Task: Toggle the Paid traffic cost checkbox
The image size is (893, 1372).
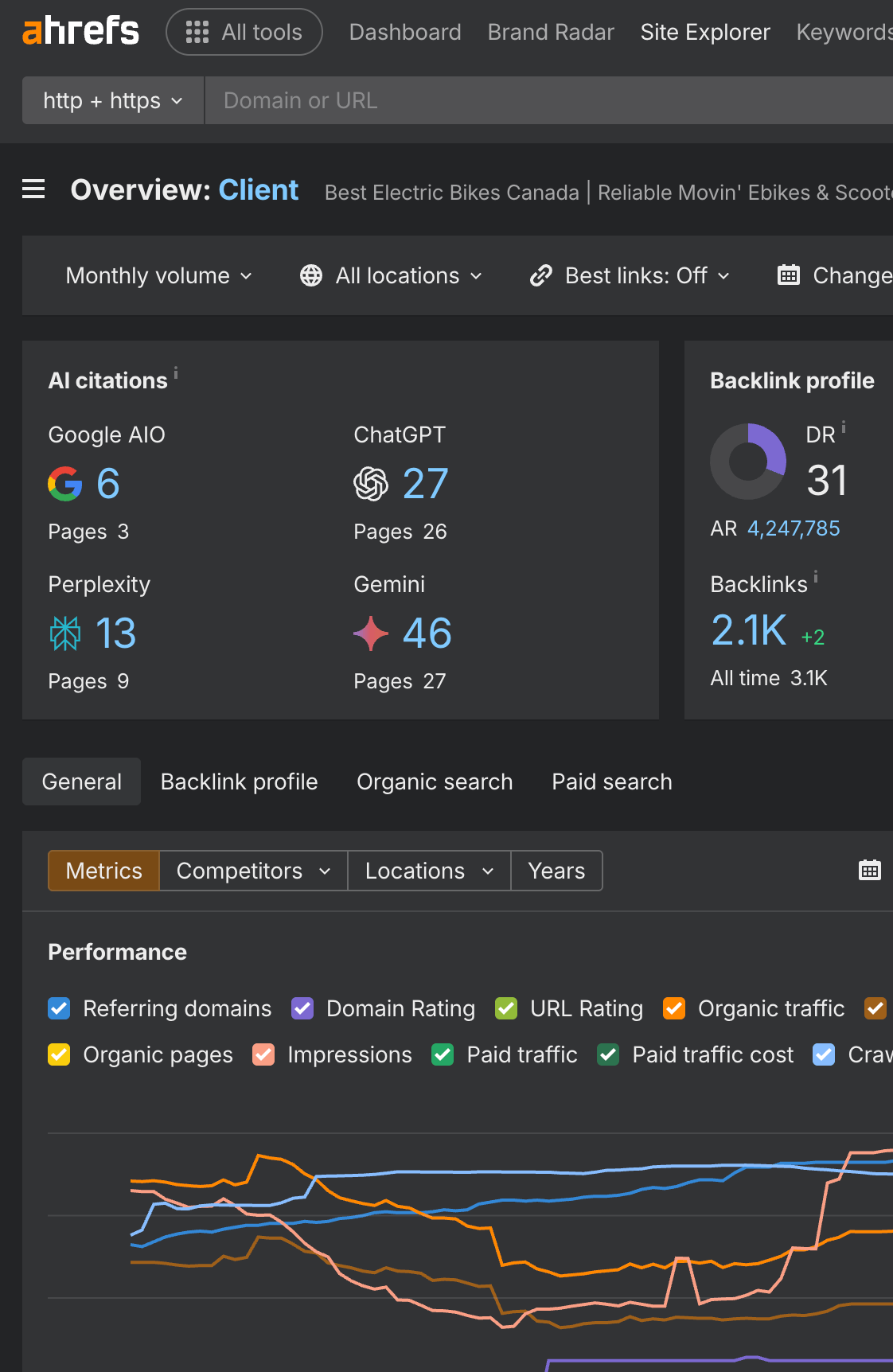Action: (608, 1054)
